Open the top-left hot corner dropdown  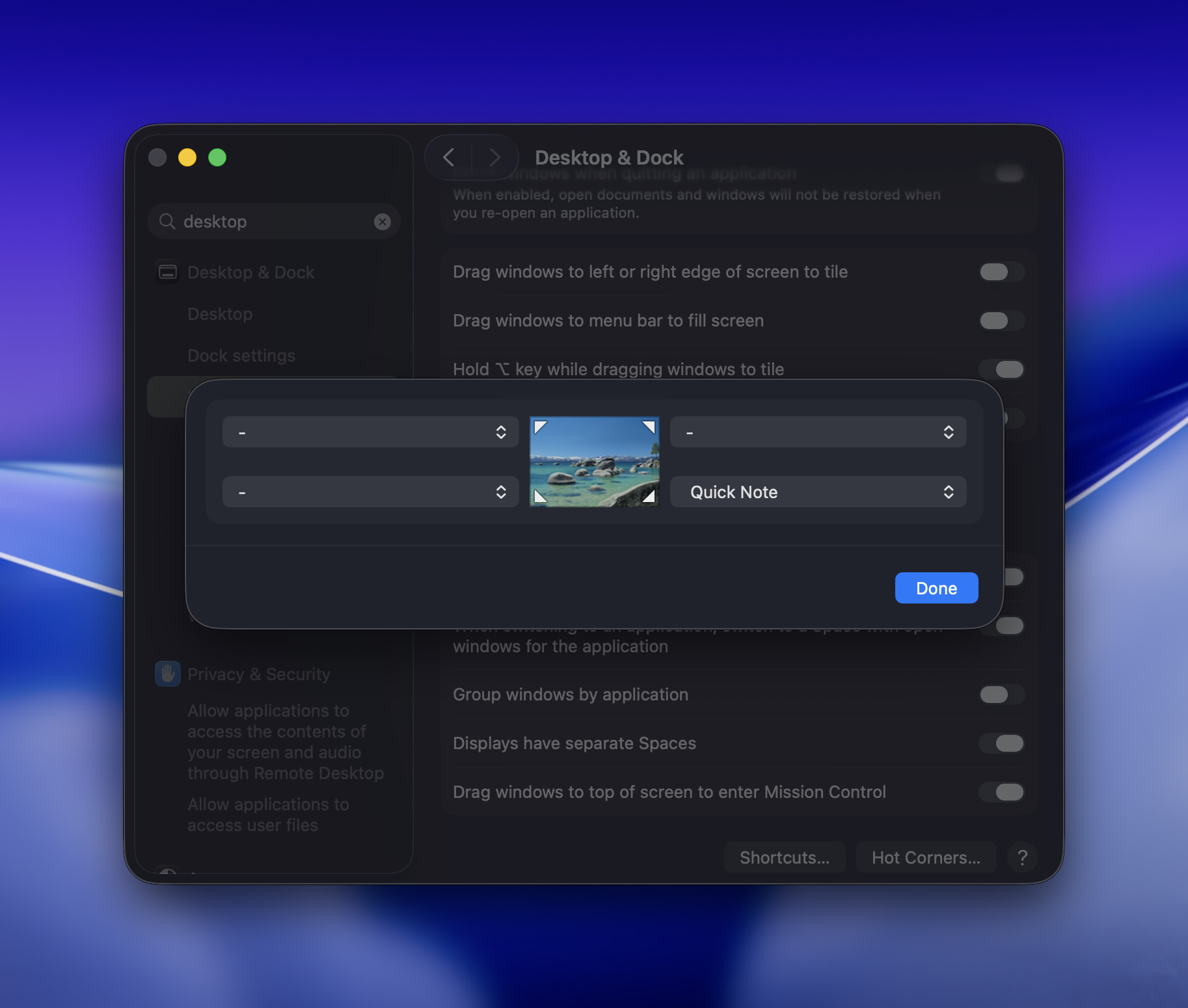(x=370, y=432)
